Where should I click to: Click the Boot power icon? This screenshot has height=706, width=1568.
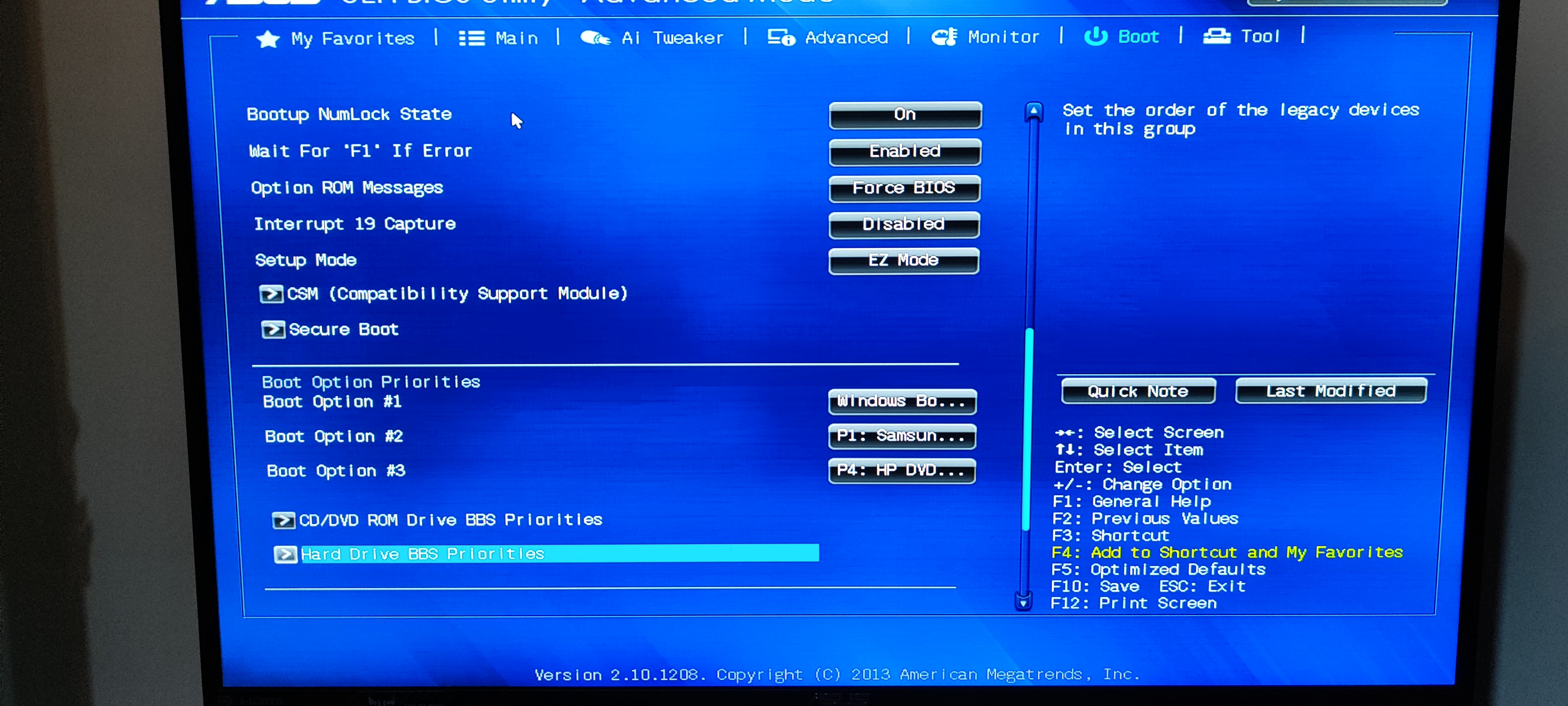(1096, 36)
